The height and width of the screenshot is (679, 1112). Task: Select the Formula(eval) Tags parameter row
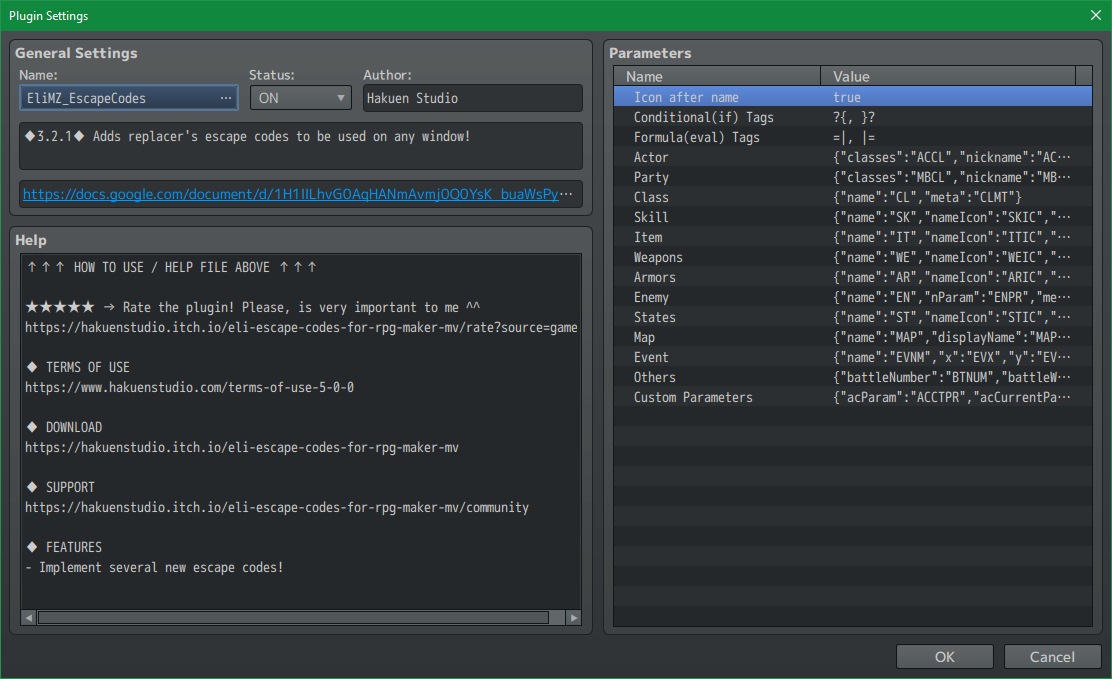[696, 137]
